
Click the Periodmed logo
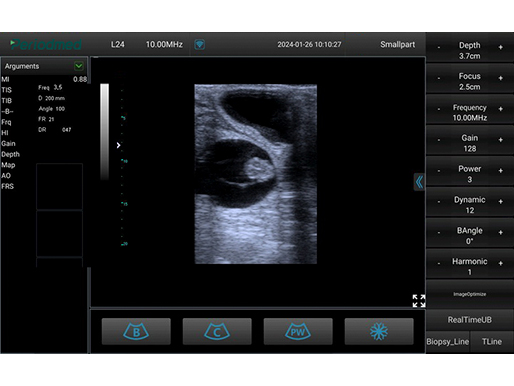(46, 44)
